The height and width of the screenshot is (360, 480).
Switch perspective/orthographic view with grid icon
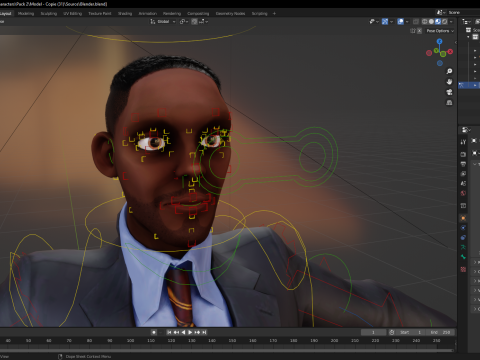point(449,102)
